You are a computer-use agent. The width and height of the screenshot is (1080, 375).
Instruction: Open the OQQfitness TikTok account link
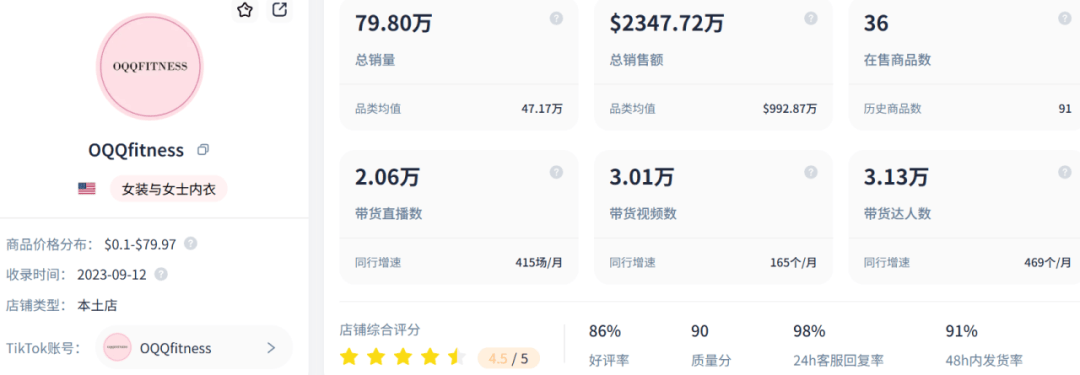194,347
